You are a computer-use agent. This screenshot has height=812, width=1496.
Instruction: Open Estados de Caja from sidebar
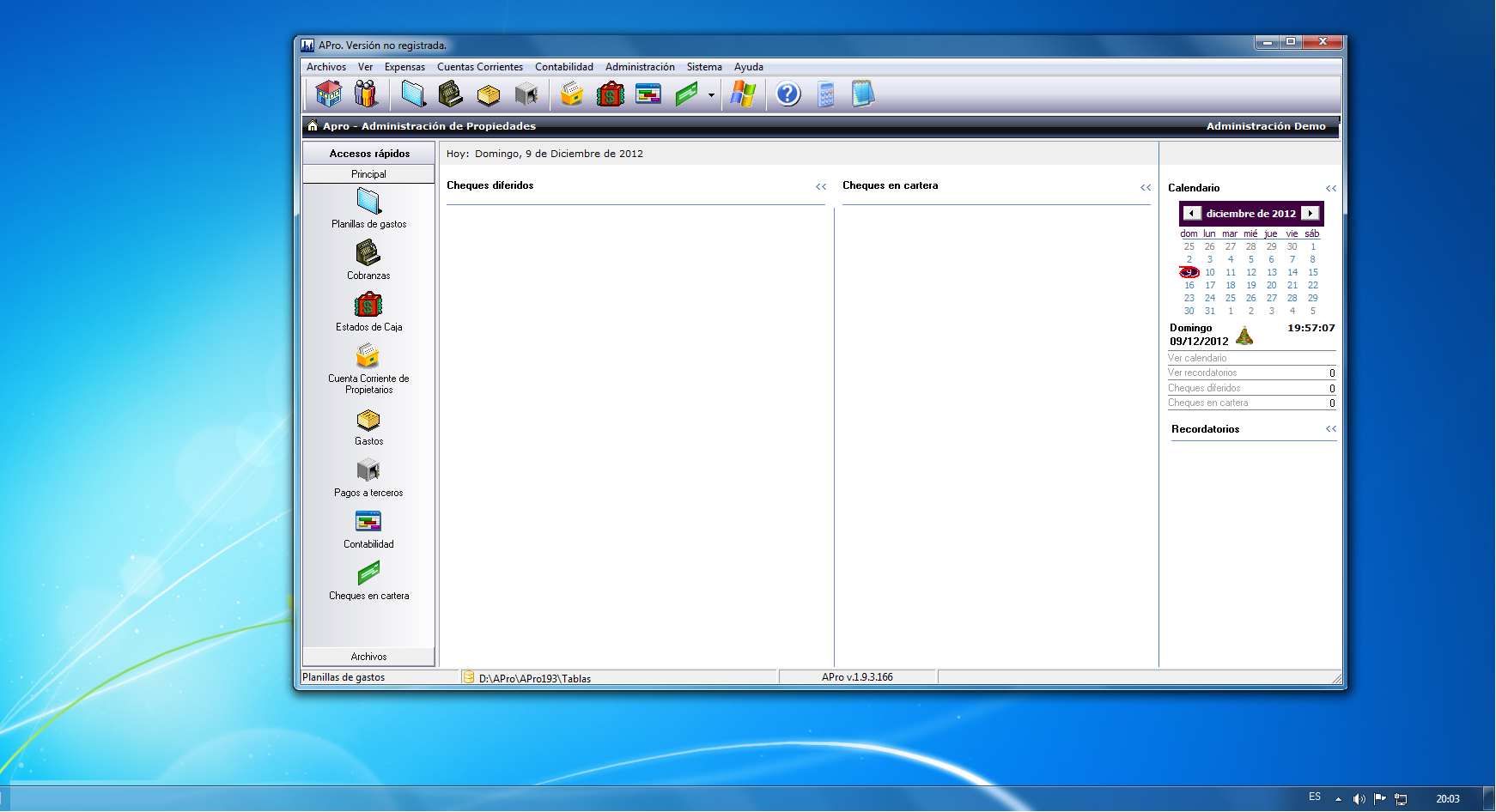368,312
